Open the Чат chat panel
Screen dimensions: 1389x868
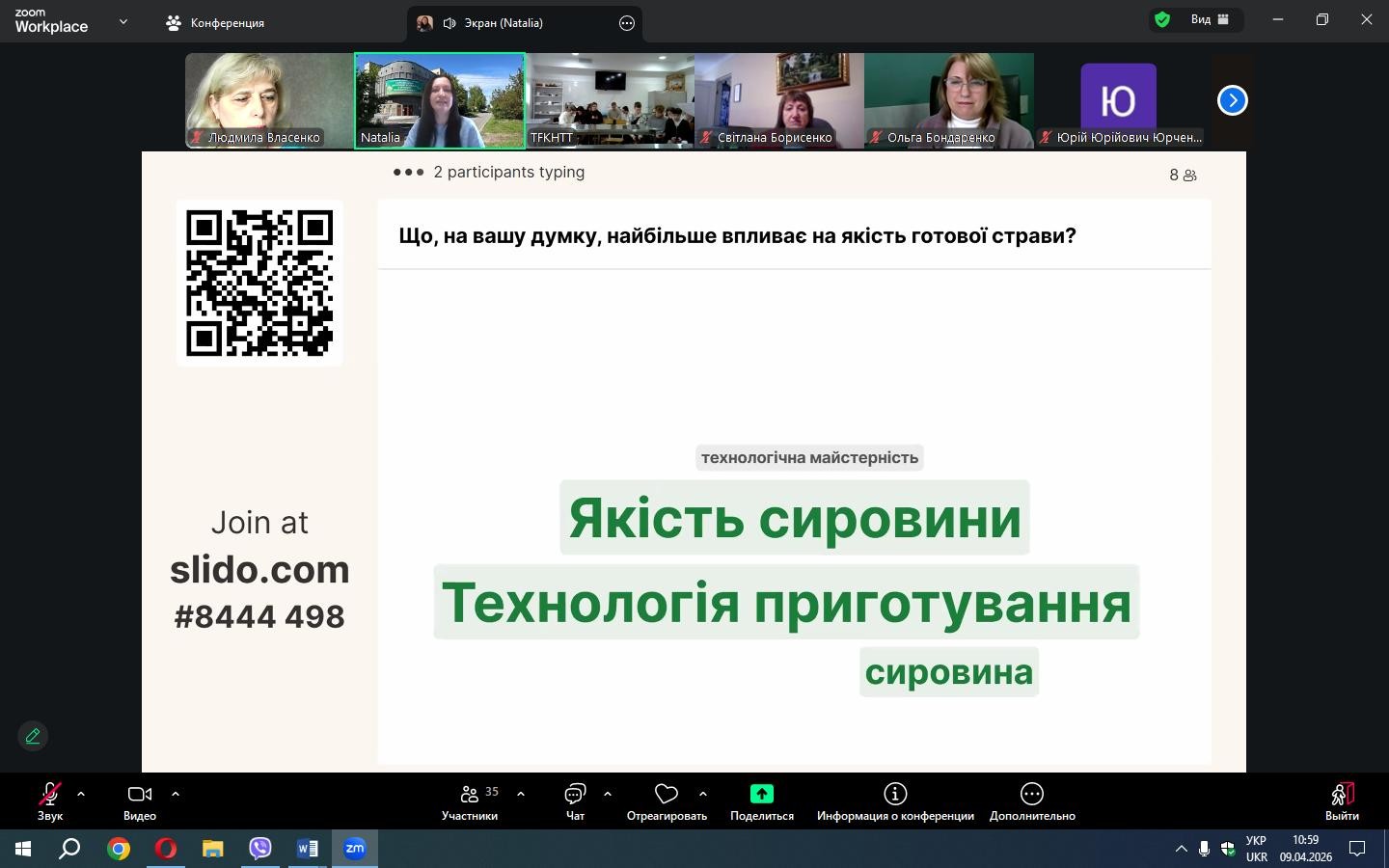pyautogui.click(x=575, y=800)
